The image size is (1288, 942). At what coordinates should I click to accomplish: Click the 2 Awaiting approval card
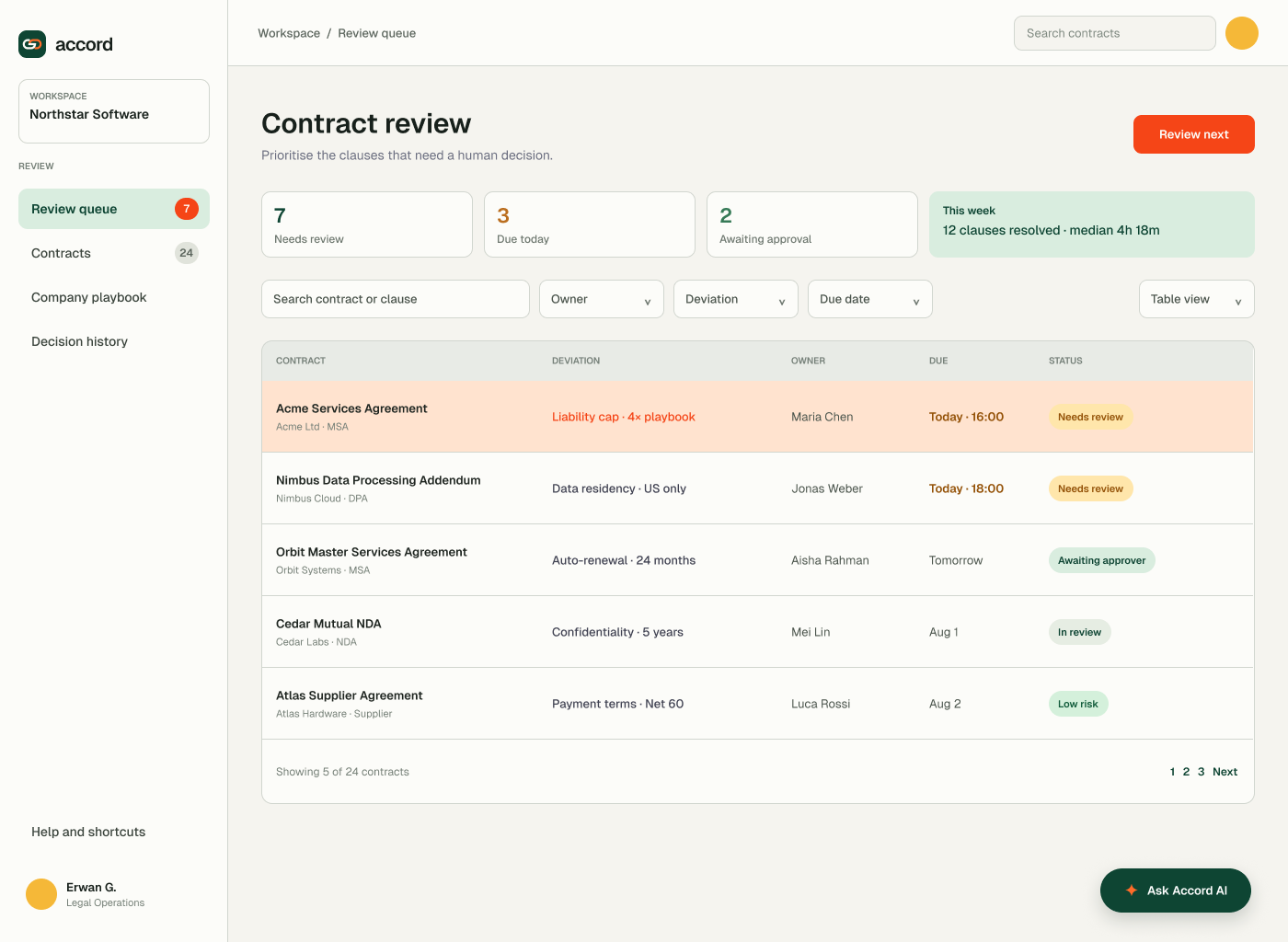(x=812, y=224)
